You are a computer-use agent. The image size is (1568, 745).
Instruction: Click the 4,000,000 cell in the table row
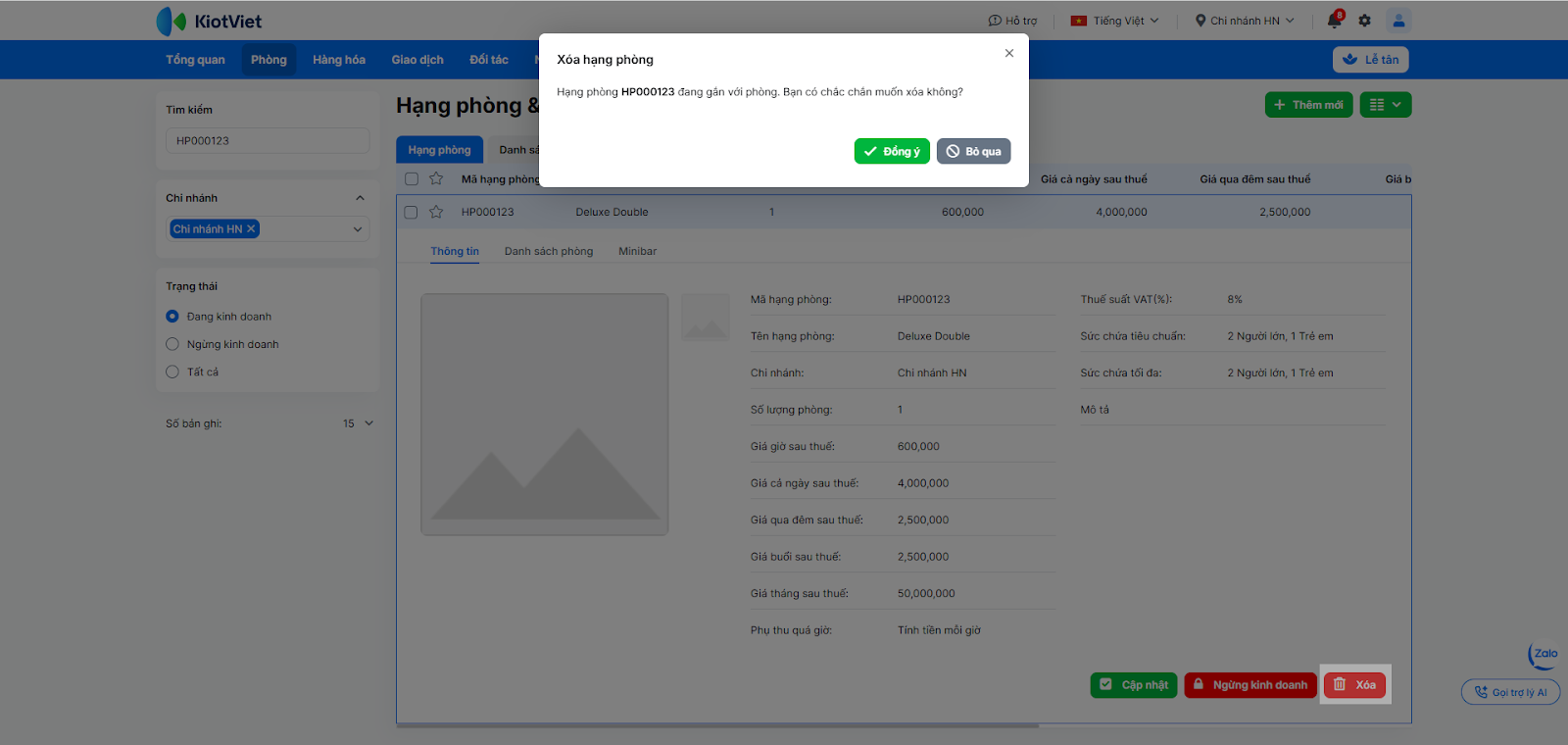tap(1121, 212)
